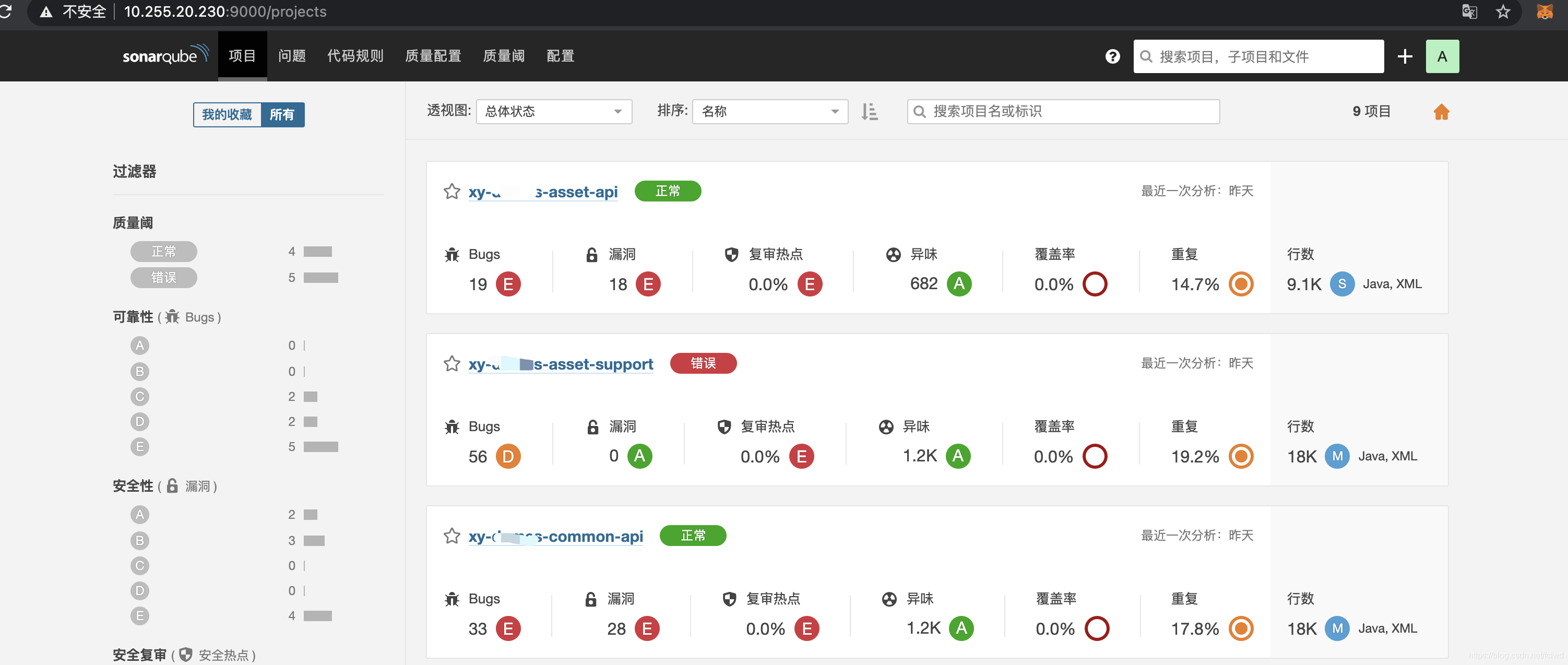Filter security by rating E
The width and height of the screenshot is (1568, 665).
point(139,616)
